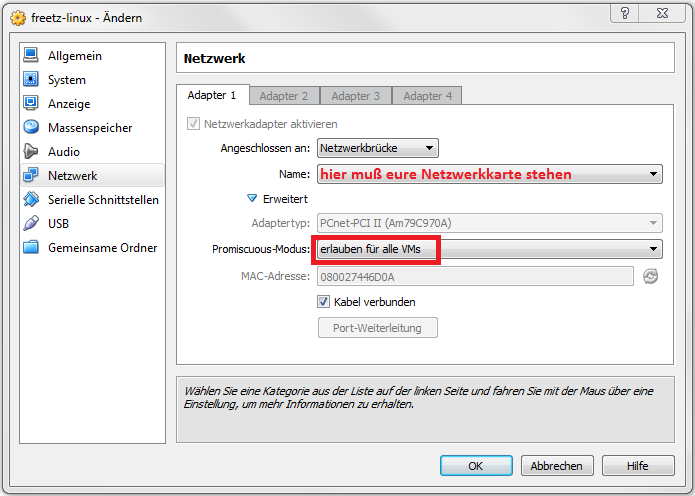Regenerate the MAC address with refresh icon
695x496 pixels.
click(x=651, y=276)
